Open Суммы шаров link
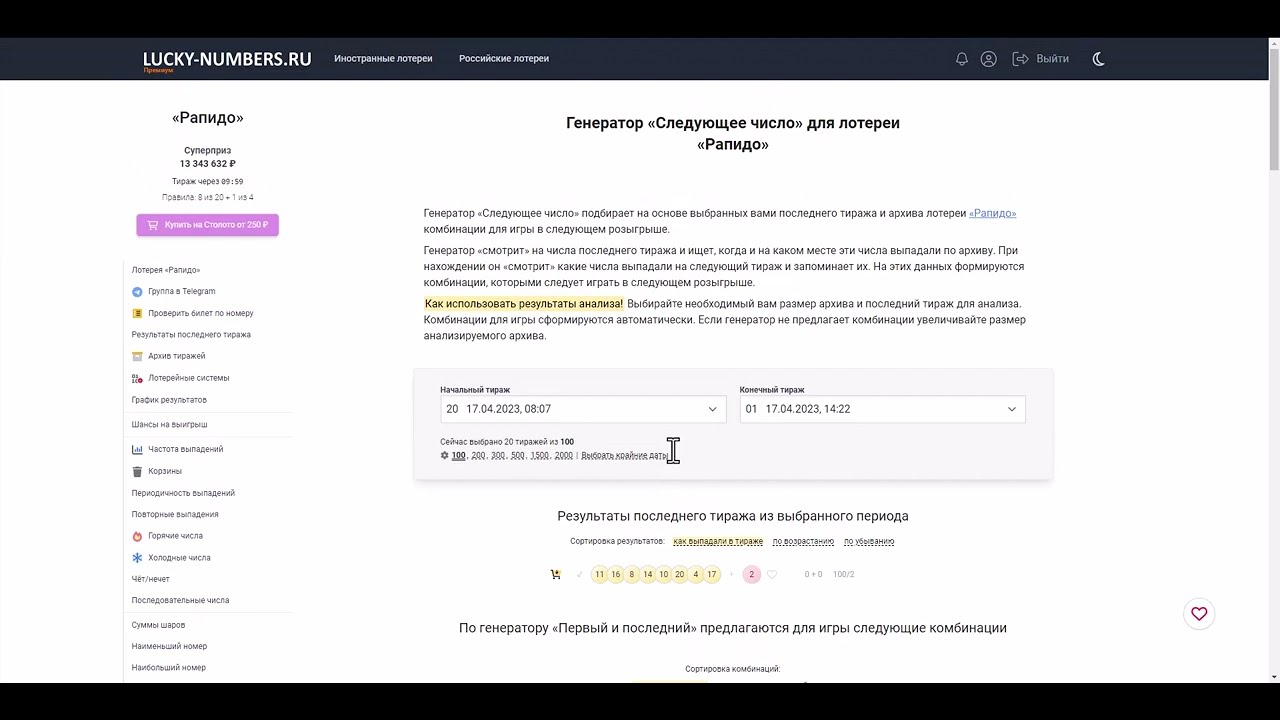This screenshot has height=720, width=1280. [x=158, y=625]
